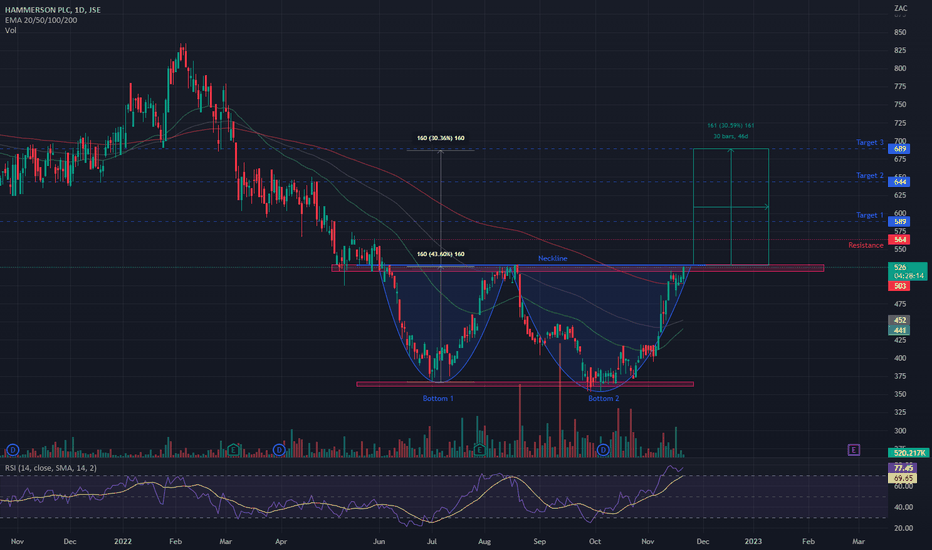Click the 750 value on the price scale
Screen dimensions: 932x550
[x=900, y=105]
